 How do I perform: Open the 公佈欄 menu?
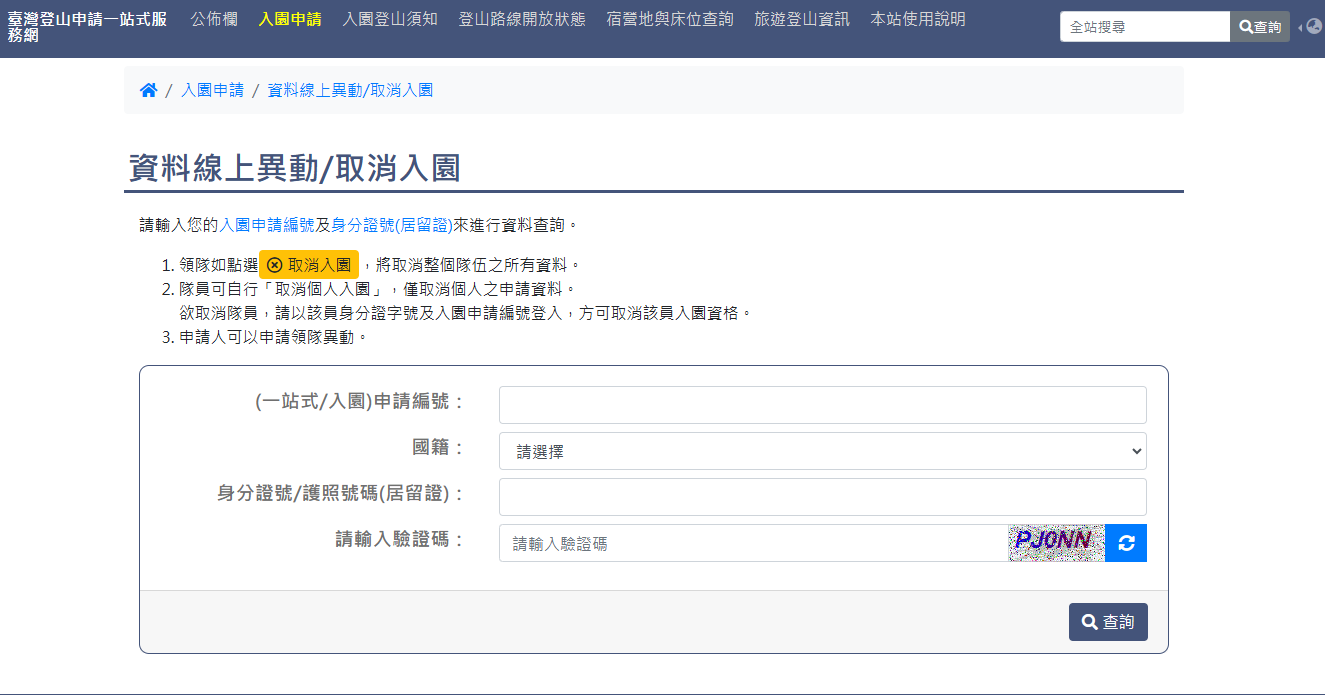(x=214, y=19)
